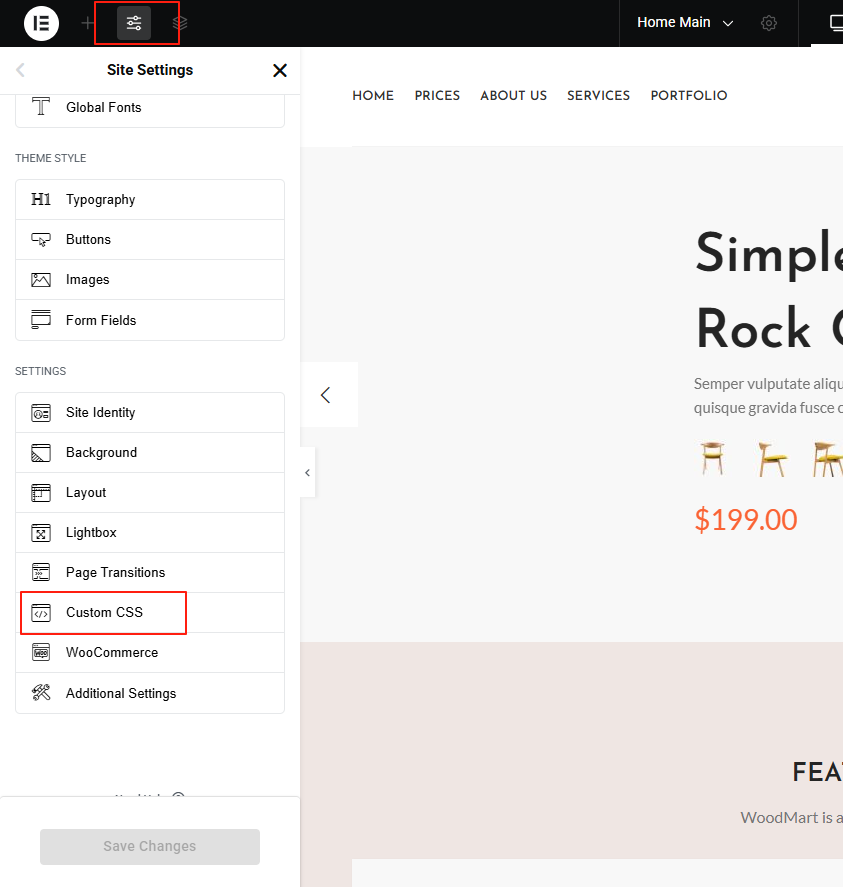This screenshot has width=843, height=887.
Task: Open Typography theme style
Action: (x=100, y=200)
